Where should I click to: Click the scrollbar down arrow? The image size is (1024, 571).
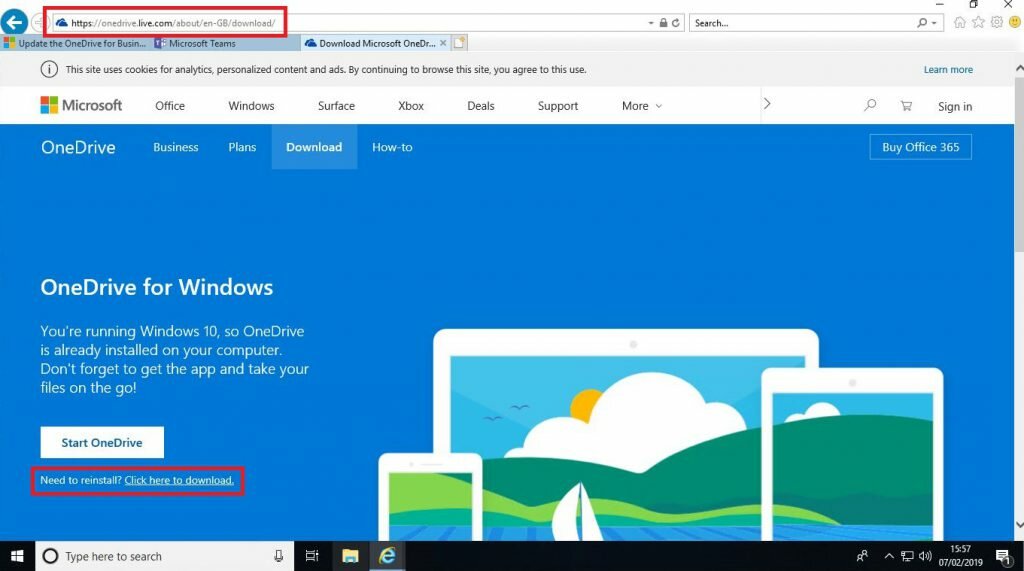(1019, 525)
